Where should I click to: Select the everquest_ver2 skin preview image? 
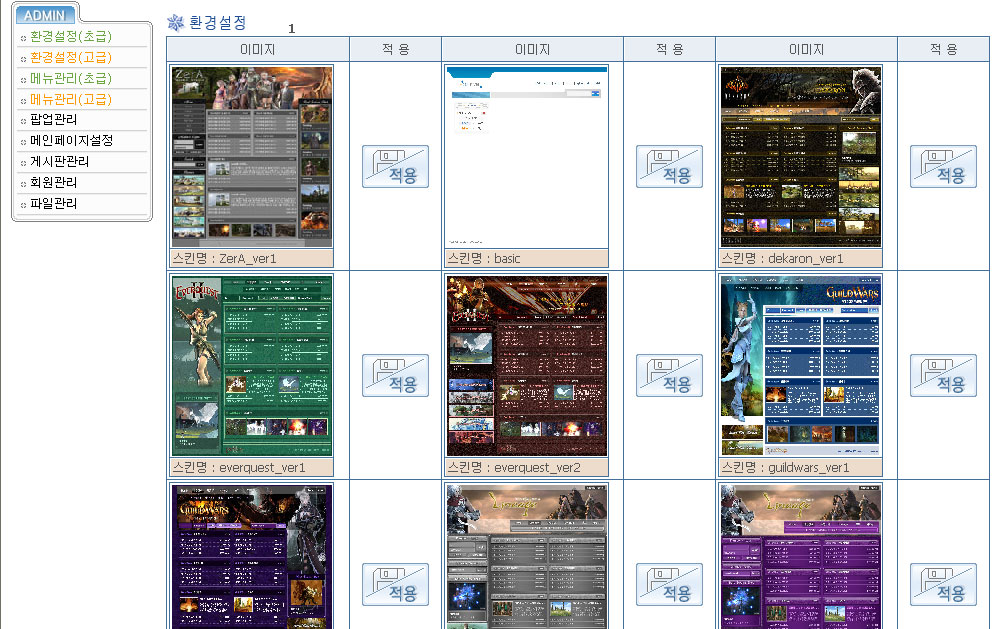coord(526,366)
